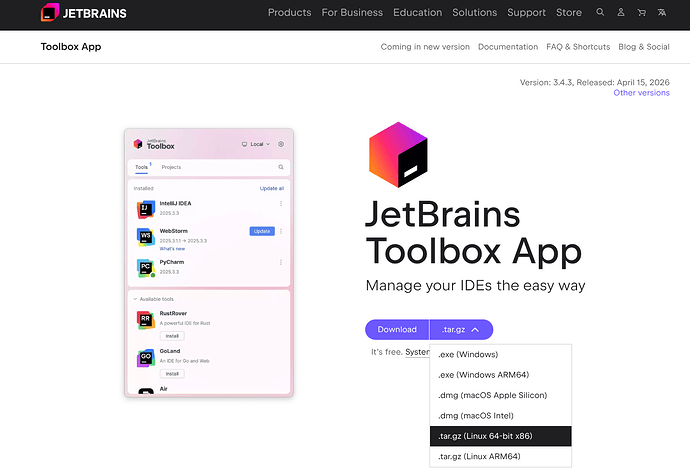Open Other versions link

(x=641, y=93)
